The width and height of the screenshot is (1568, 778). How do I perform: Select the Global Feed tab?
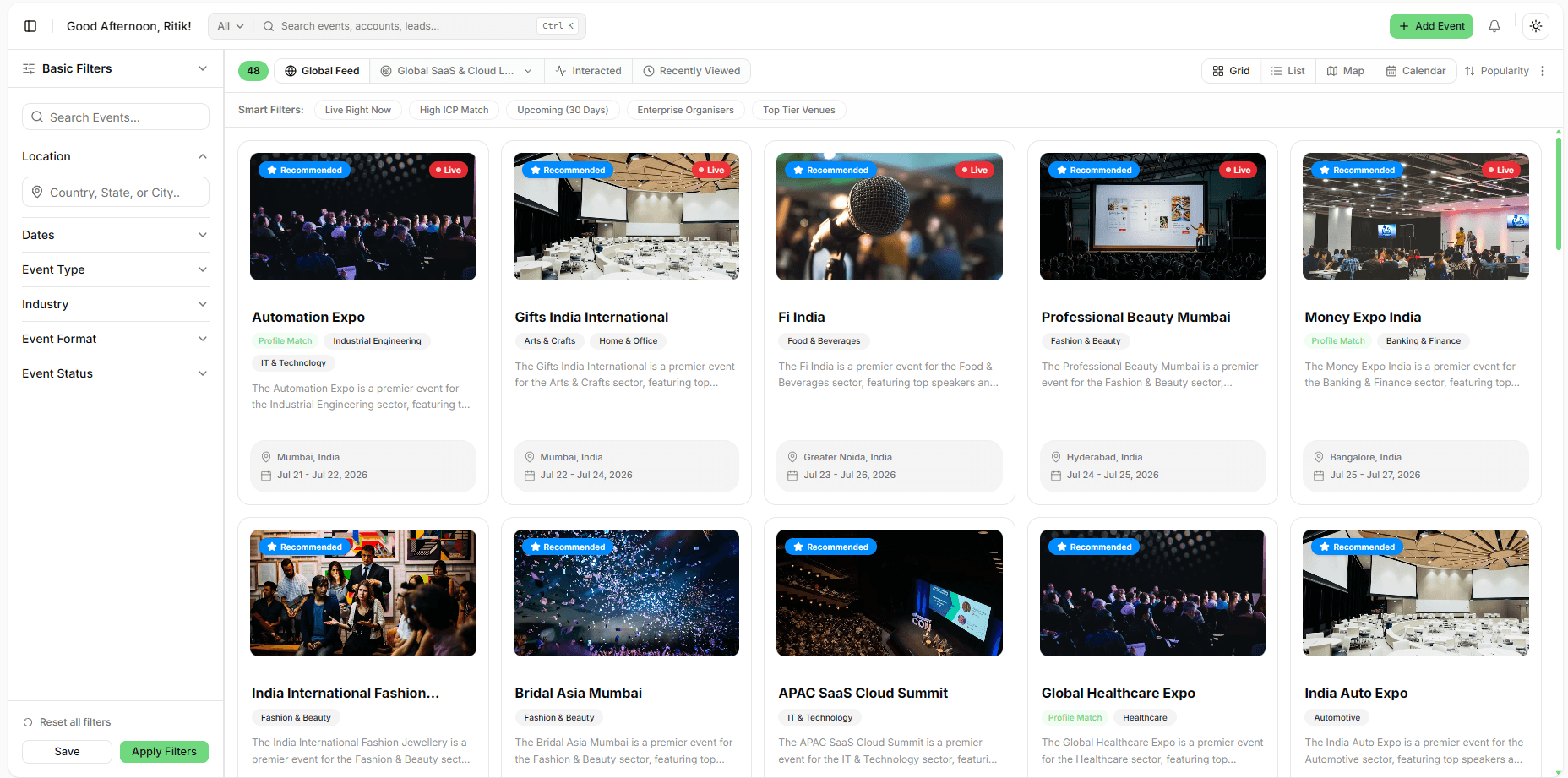point(322,71)
